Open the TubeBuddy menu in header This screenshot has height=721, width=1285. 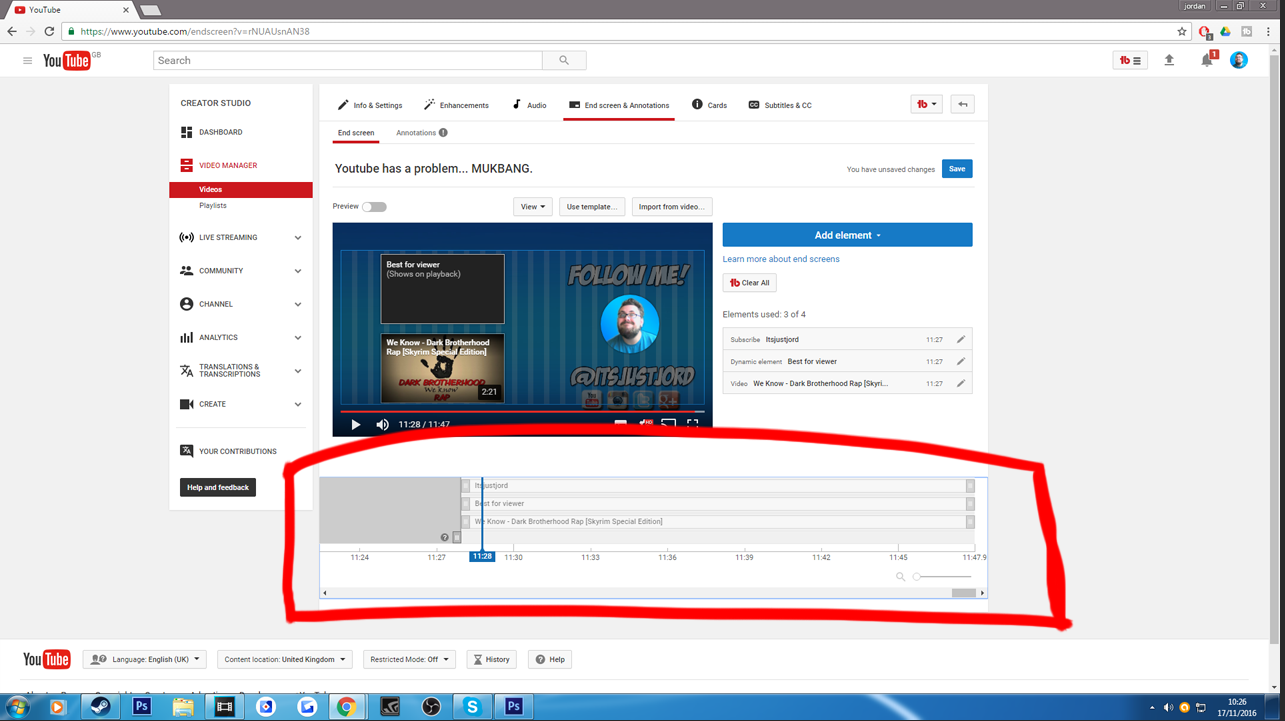(1130, 61)
